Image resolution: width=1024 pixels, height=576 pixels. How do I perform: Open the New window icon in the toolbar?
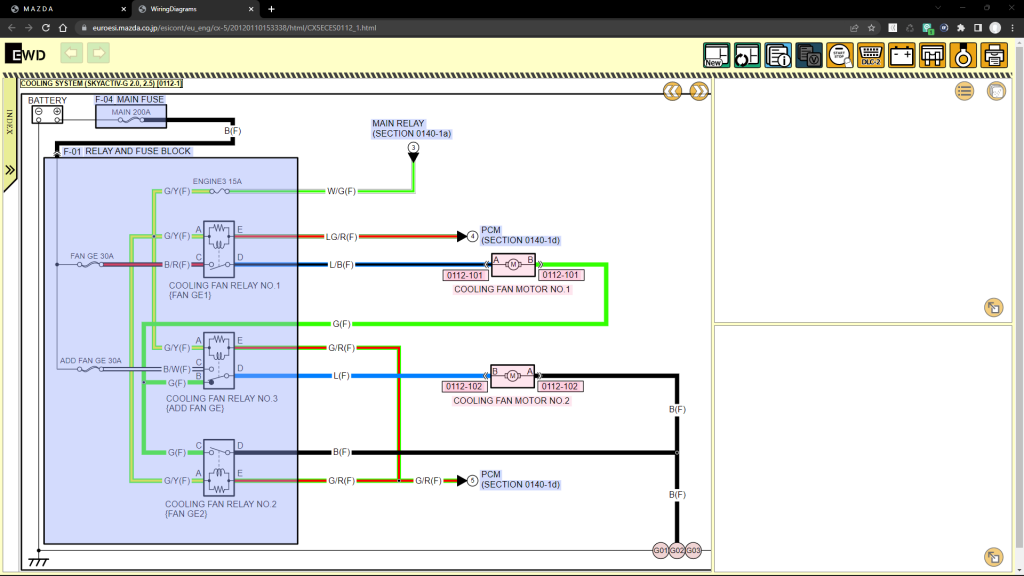click(716, 56)
